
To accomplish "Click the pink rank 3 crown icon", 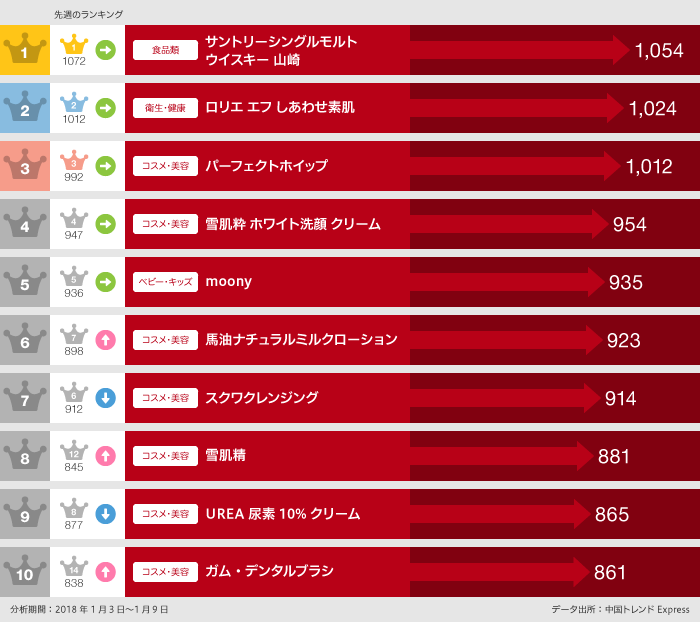I will 25,165.
